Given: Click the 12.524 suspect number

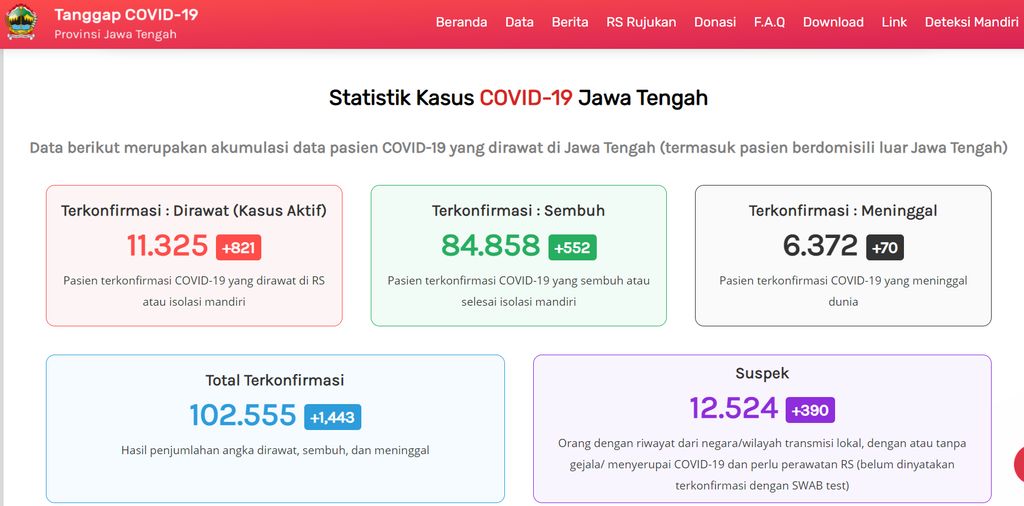Looking at the screenshot, I should point(734,409).
